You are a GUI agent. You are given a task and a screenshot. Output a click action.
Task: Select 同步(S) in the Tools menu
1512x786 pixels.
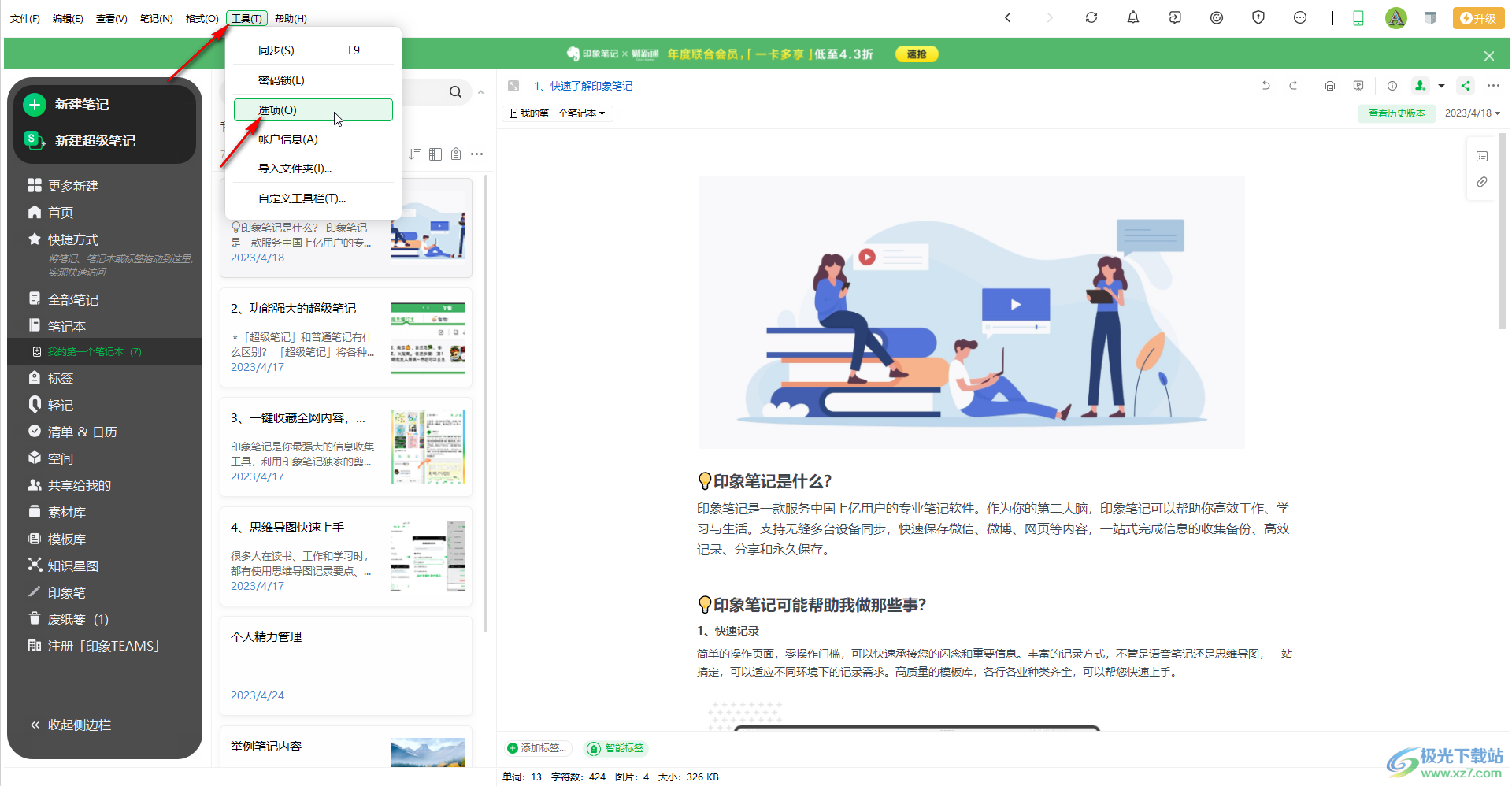tap(313, 50)
